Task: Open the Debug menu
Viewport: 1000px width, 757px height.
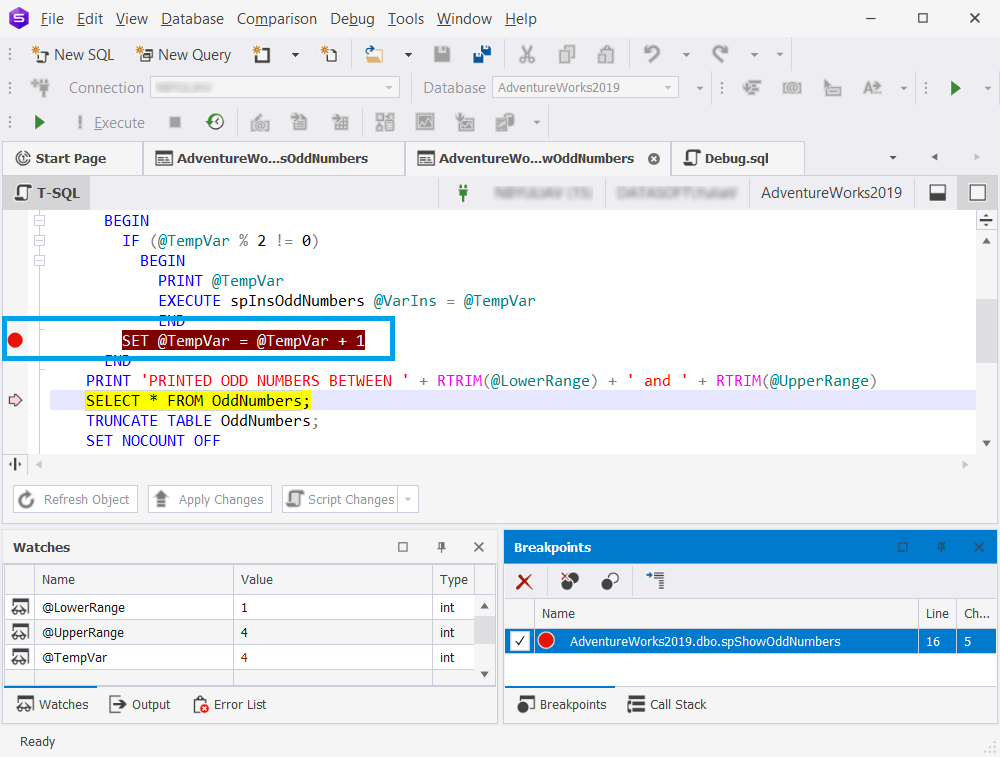Action: 352,18
